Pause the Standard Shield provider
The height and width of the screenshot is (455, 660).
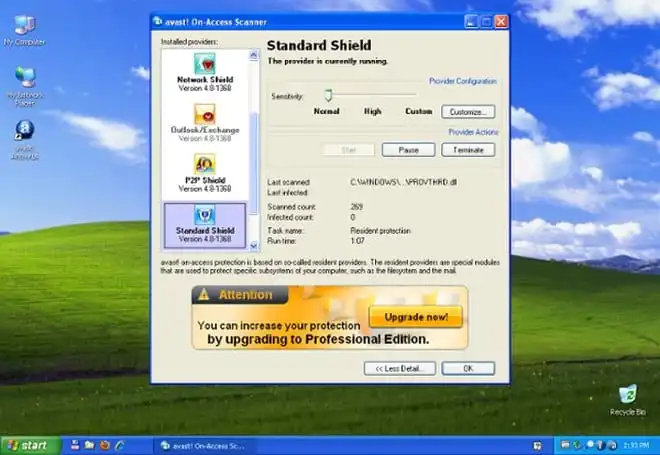(x=408, y=149)
